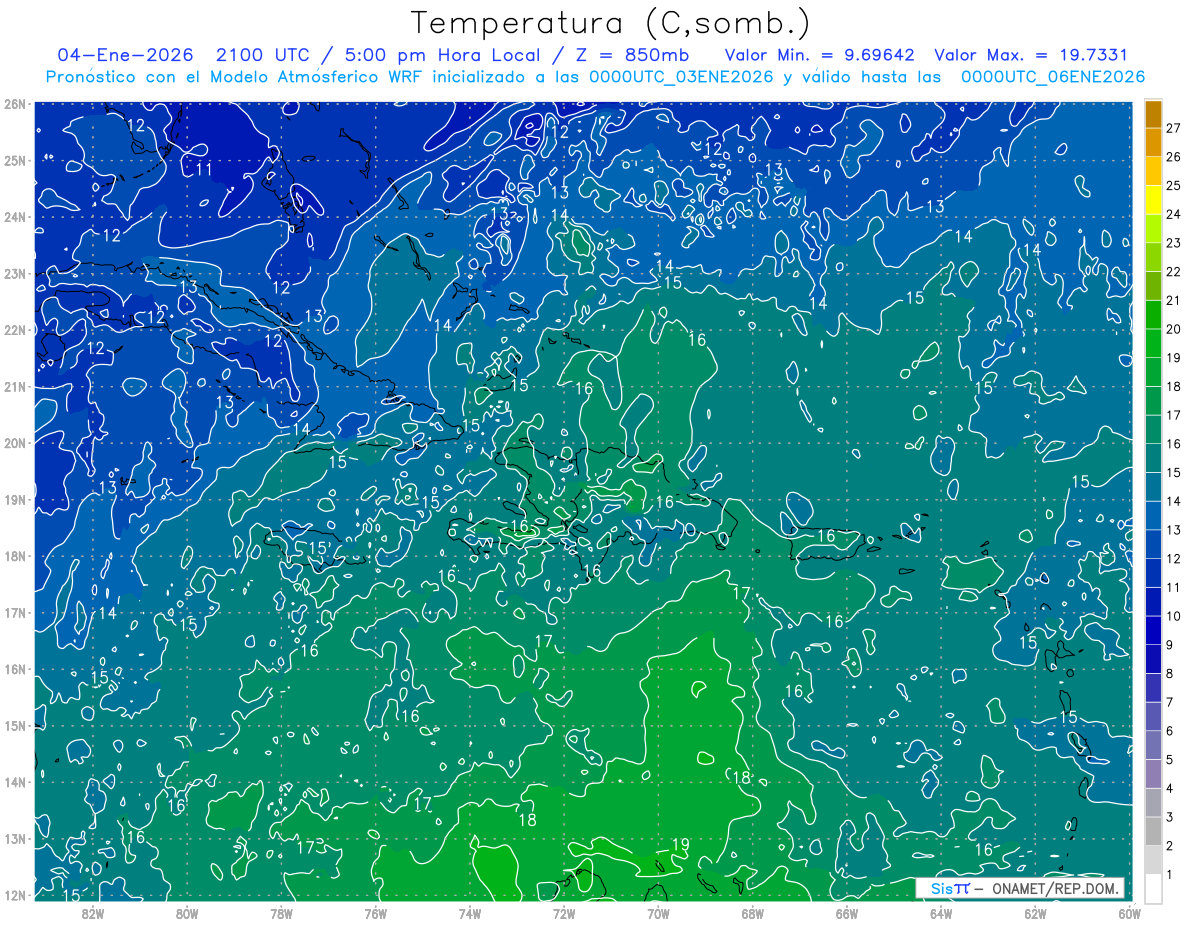Click the "14N" latitude label
Image resolution: width=1200 pixels, height=927 pixels.
[14, 782]
